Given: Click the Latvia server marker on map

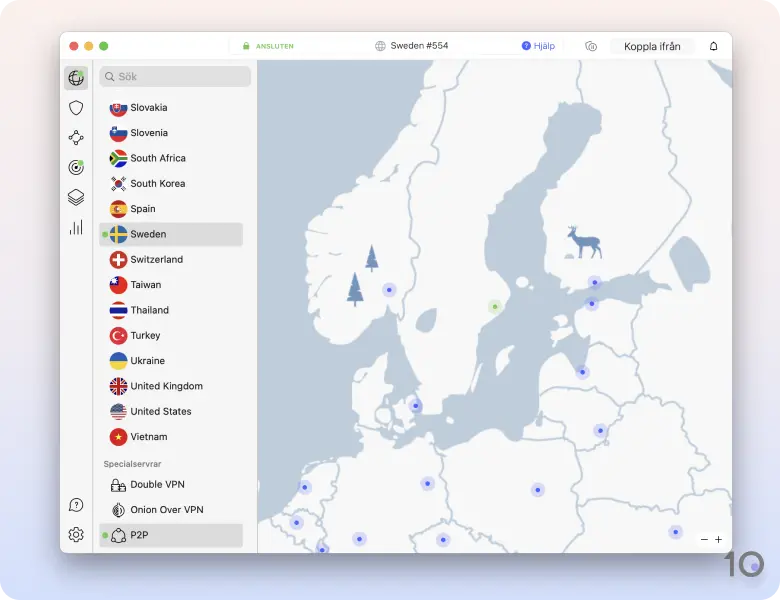Looking at the screenshot, I should click(x=582, y=372).
